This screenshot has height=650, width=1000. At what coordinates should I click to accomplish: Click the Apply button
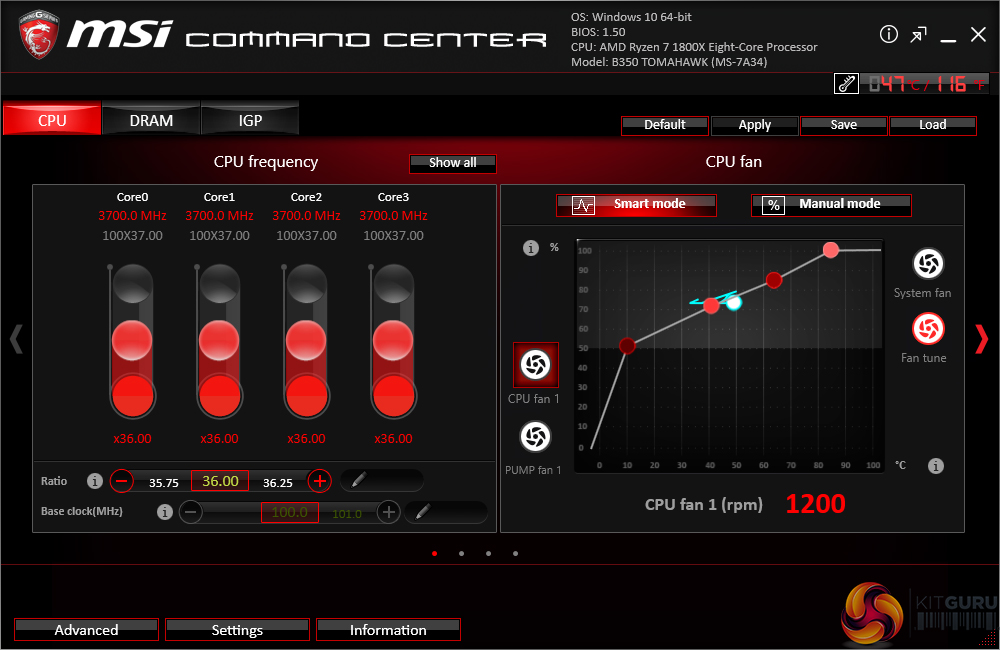[x=754, y=125]
